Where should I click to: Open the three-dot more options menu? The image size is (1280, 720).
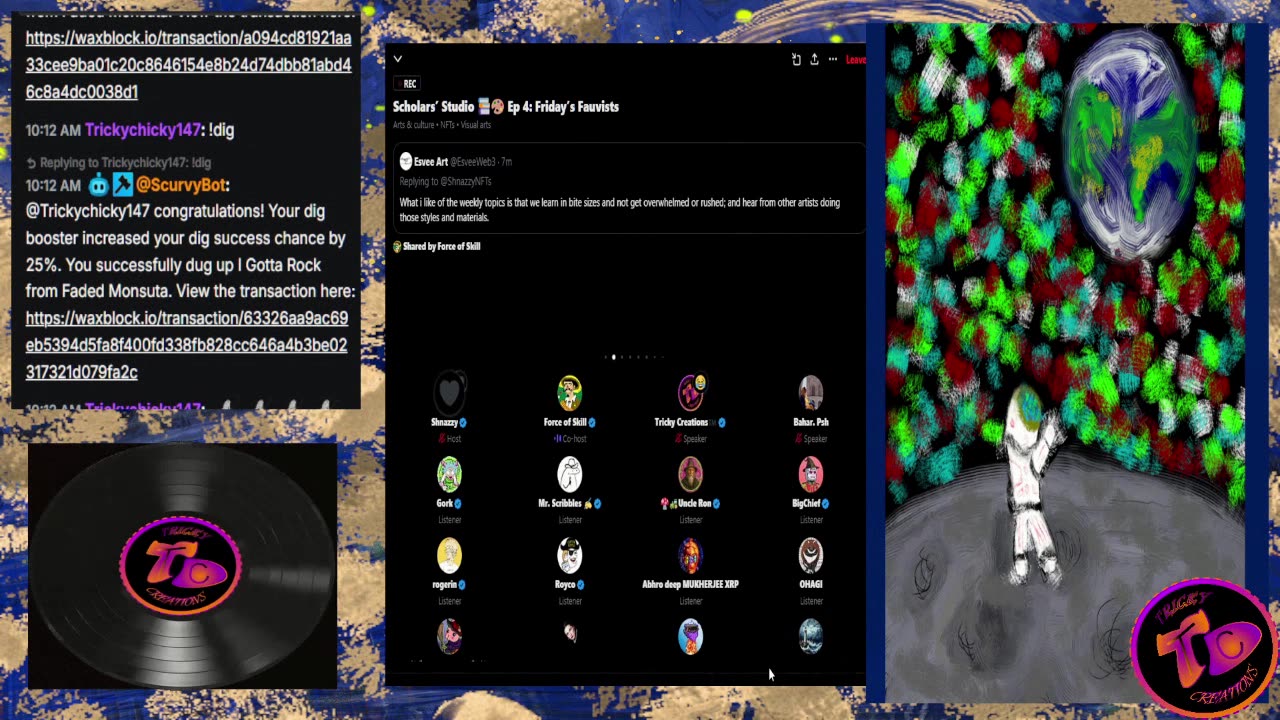(832, 60)
